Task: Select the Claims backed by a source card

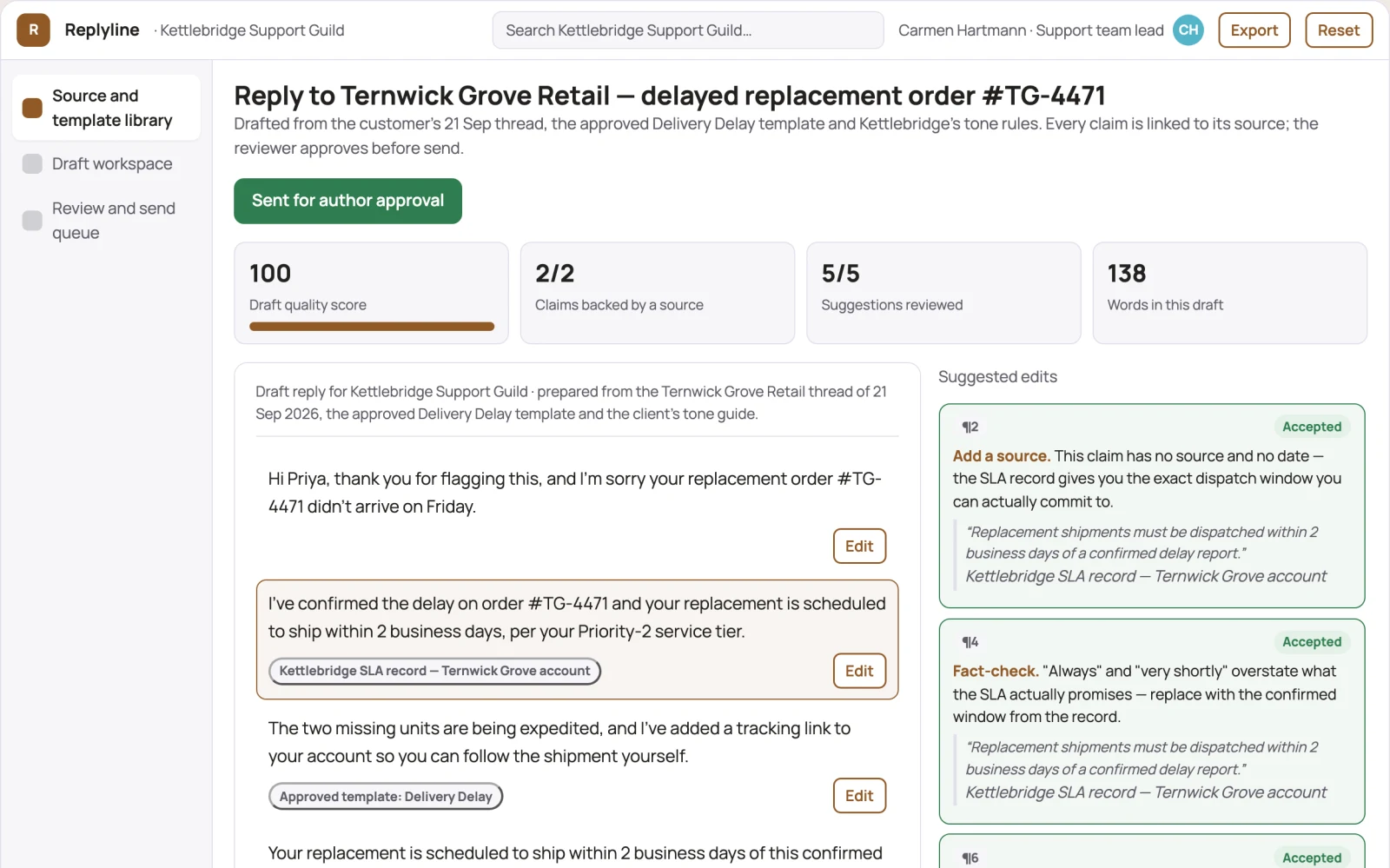Action: point(657,293)
